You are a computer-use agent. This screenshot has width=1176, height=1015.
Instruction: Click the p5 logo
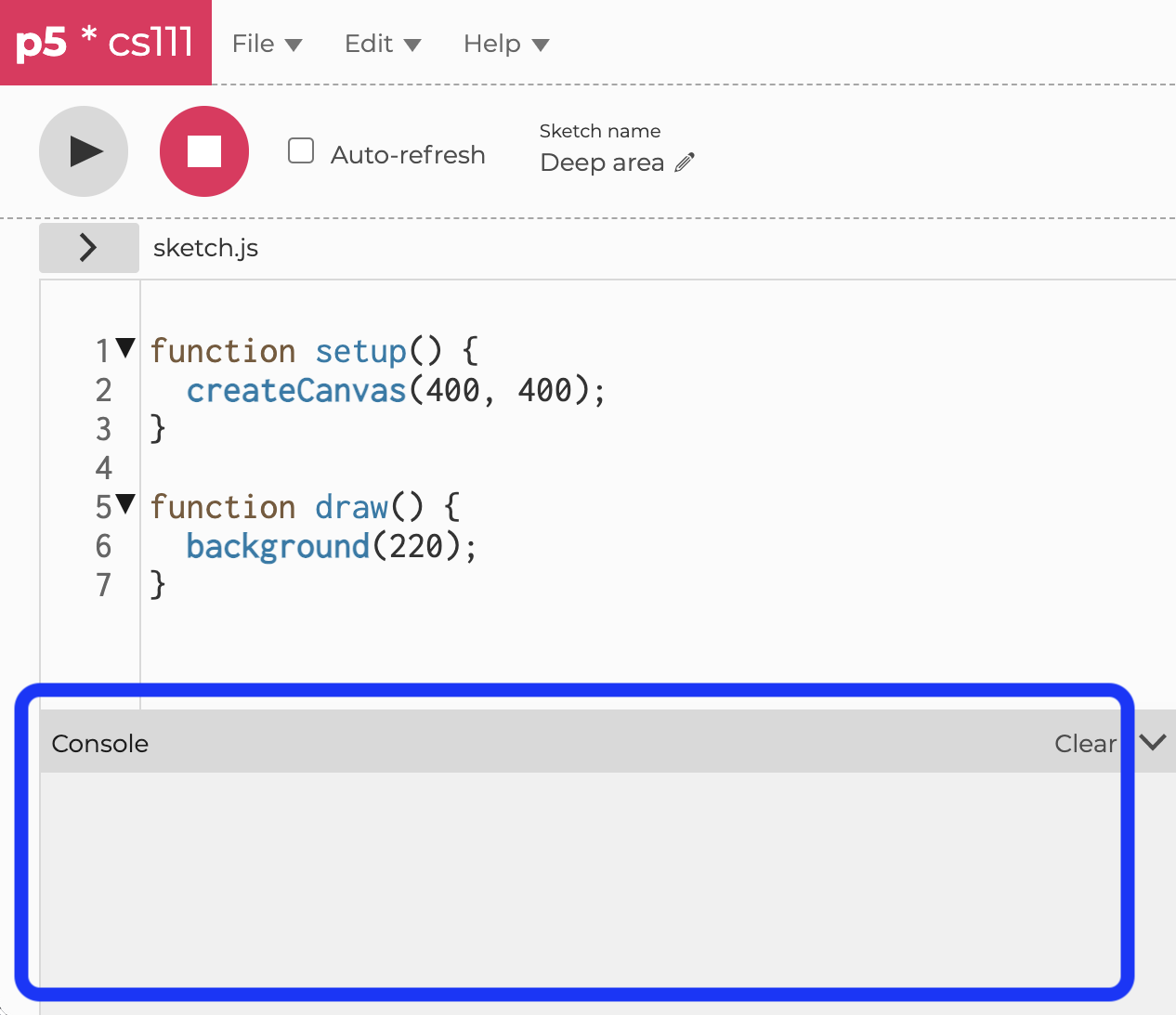pyautogui.click(x=42, y=43)
